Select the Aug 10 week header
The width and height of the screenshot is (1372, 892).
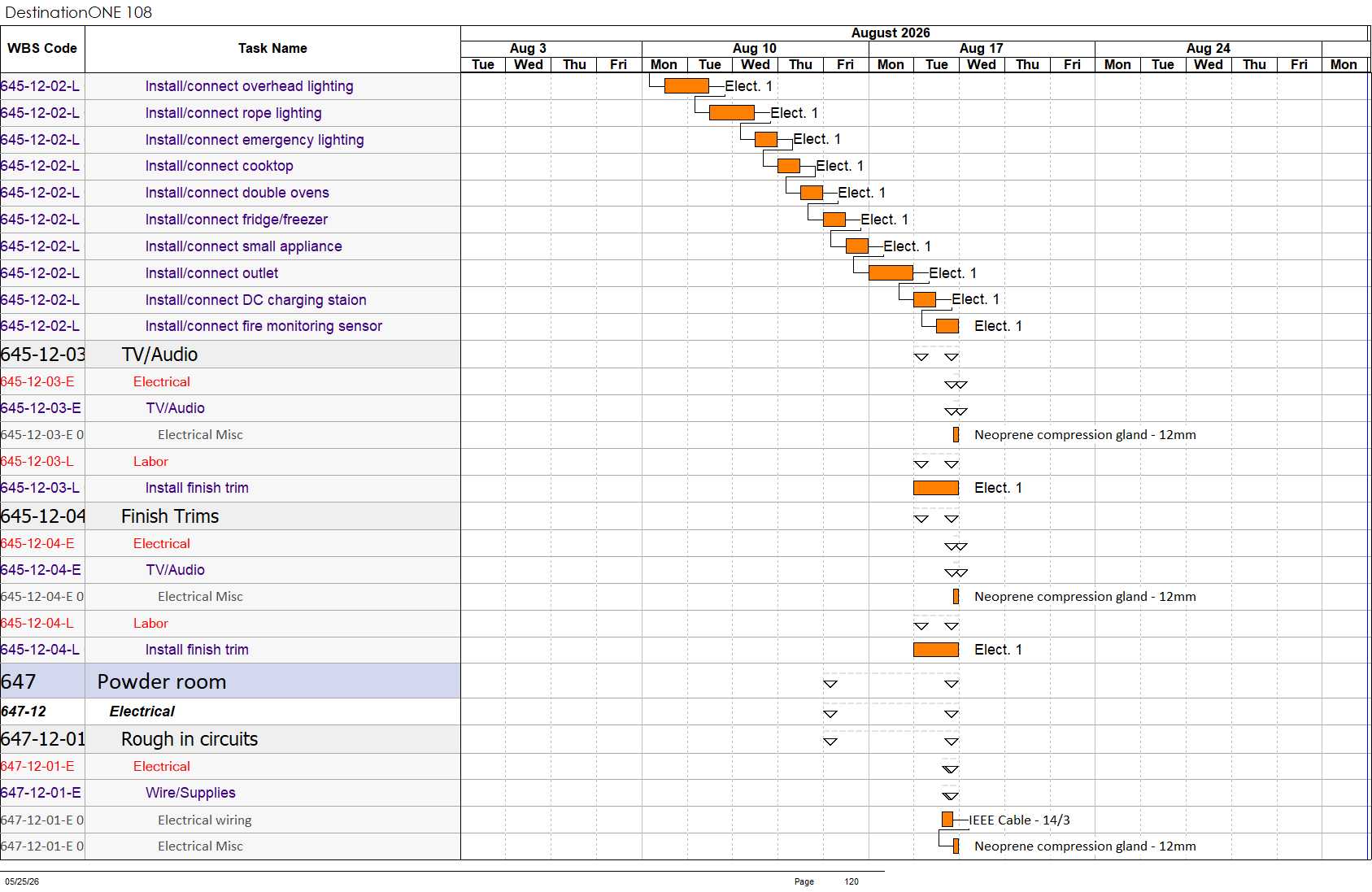coord(755,48)
